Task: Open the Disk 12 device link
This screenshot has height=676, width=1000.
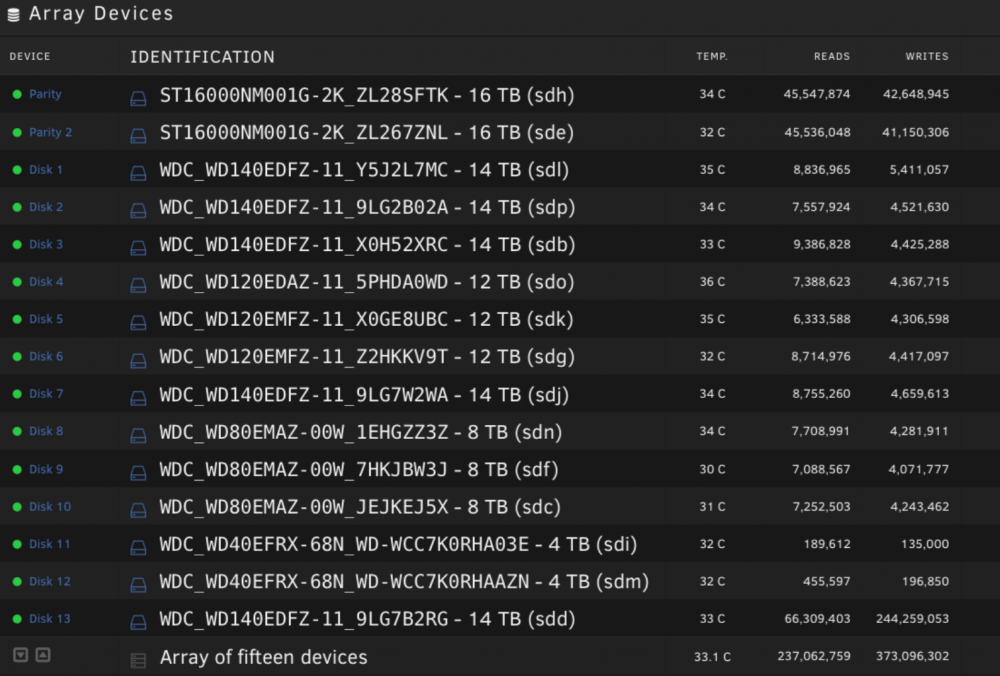Action: pyautogui.click(x=50, y=582)
